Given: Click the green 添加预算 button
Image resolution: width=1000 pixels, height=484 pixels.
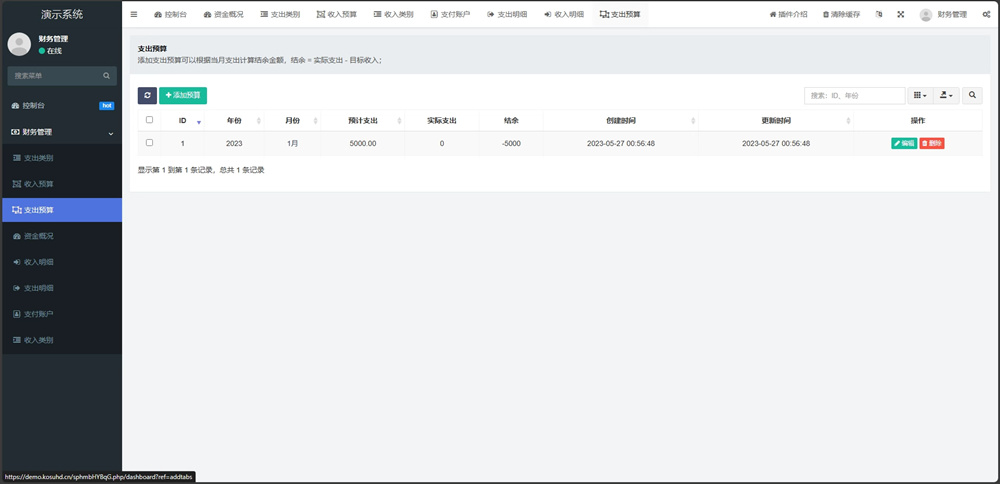Looking at the screenshot, I should [183, 95].
